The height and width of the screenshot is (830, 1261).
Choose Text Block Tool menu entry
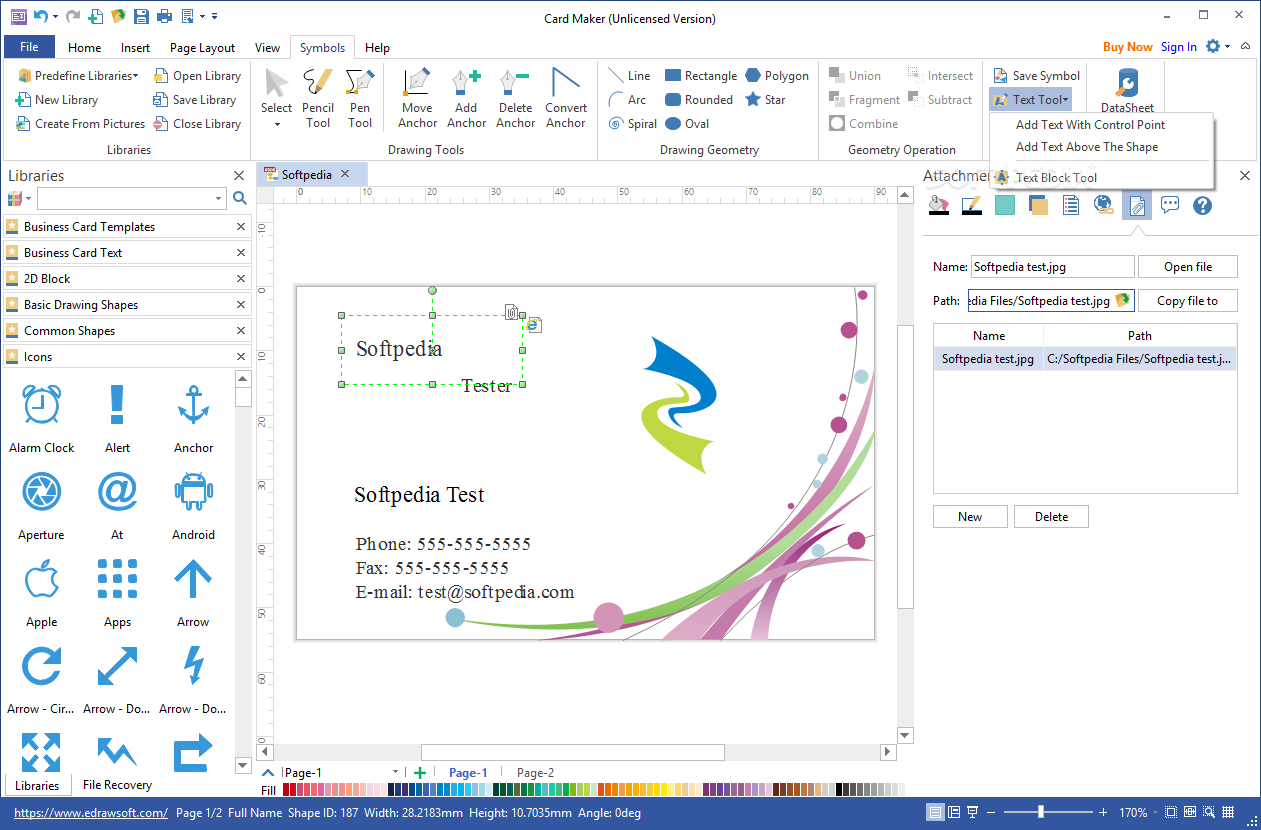point(1056,178)
